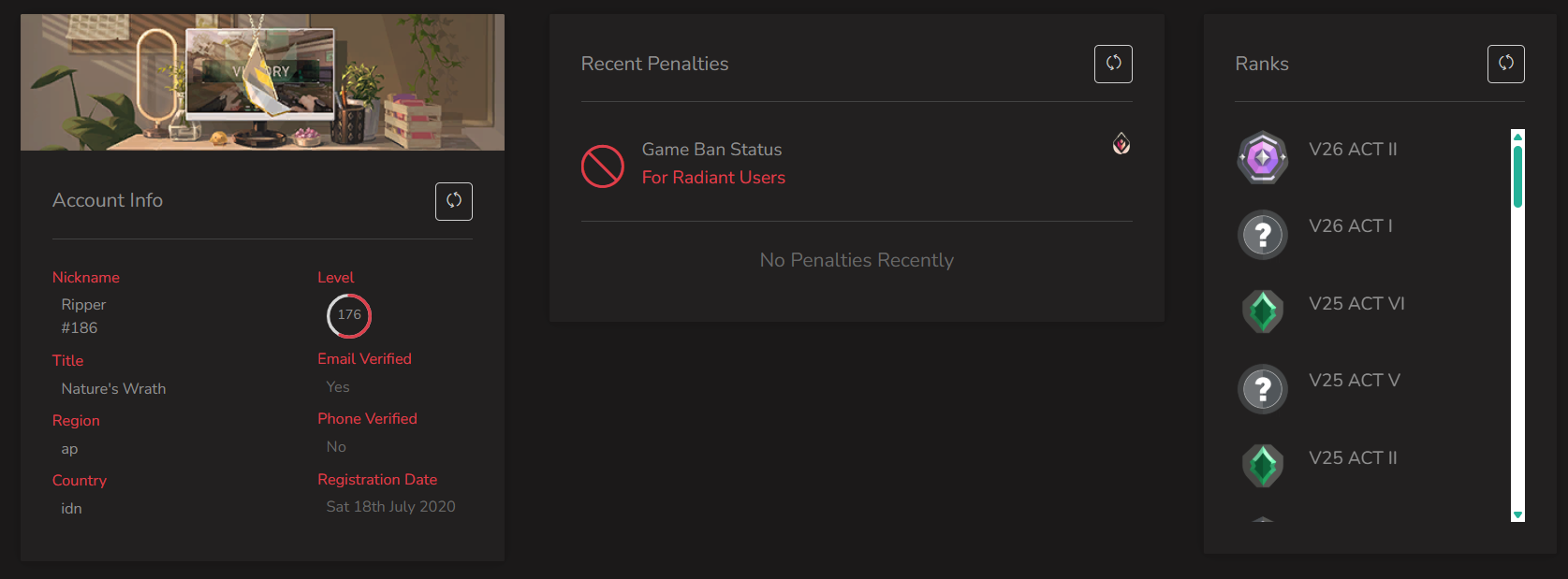
Task: Click the Ripper #186 nickname text
Action: [83, 316]
